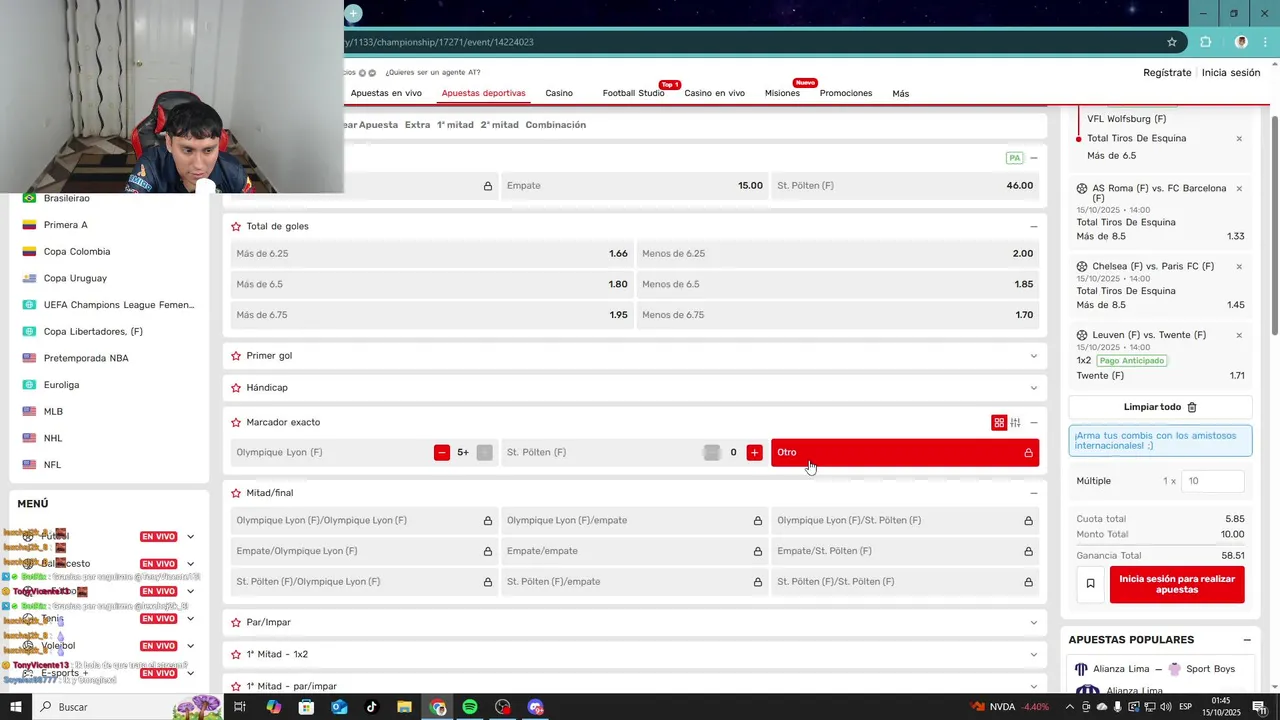
Task: Open the Windows Start menu
Action: (x=15, y=707)
